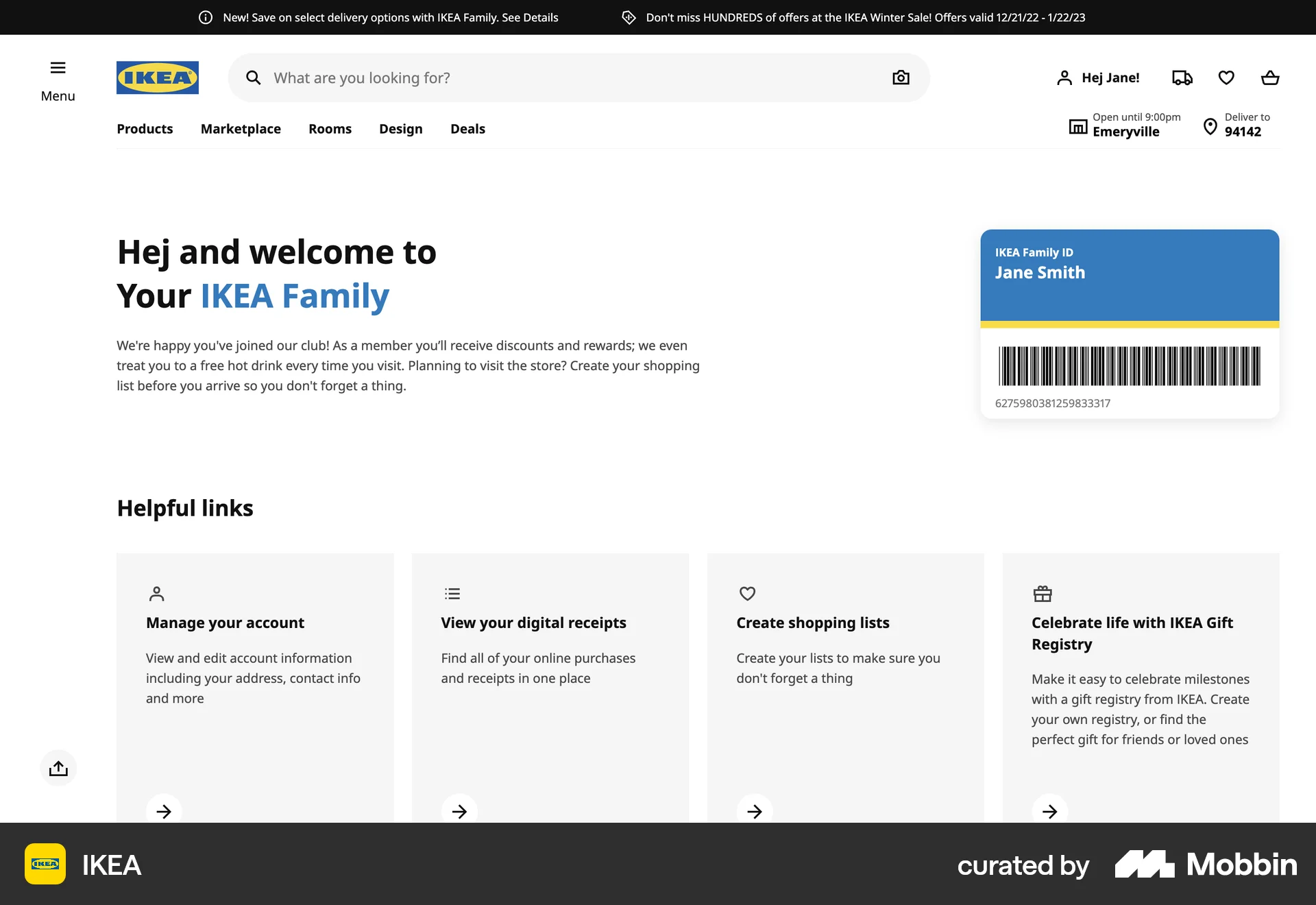View favorites with the heart icon
The image size is (1316, 905).
1226,77
